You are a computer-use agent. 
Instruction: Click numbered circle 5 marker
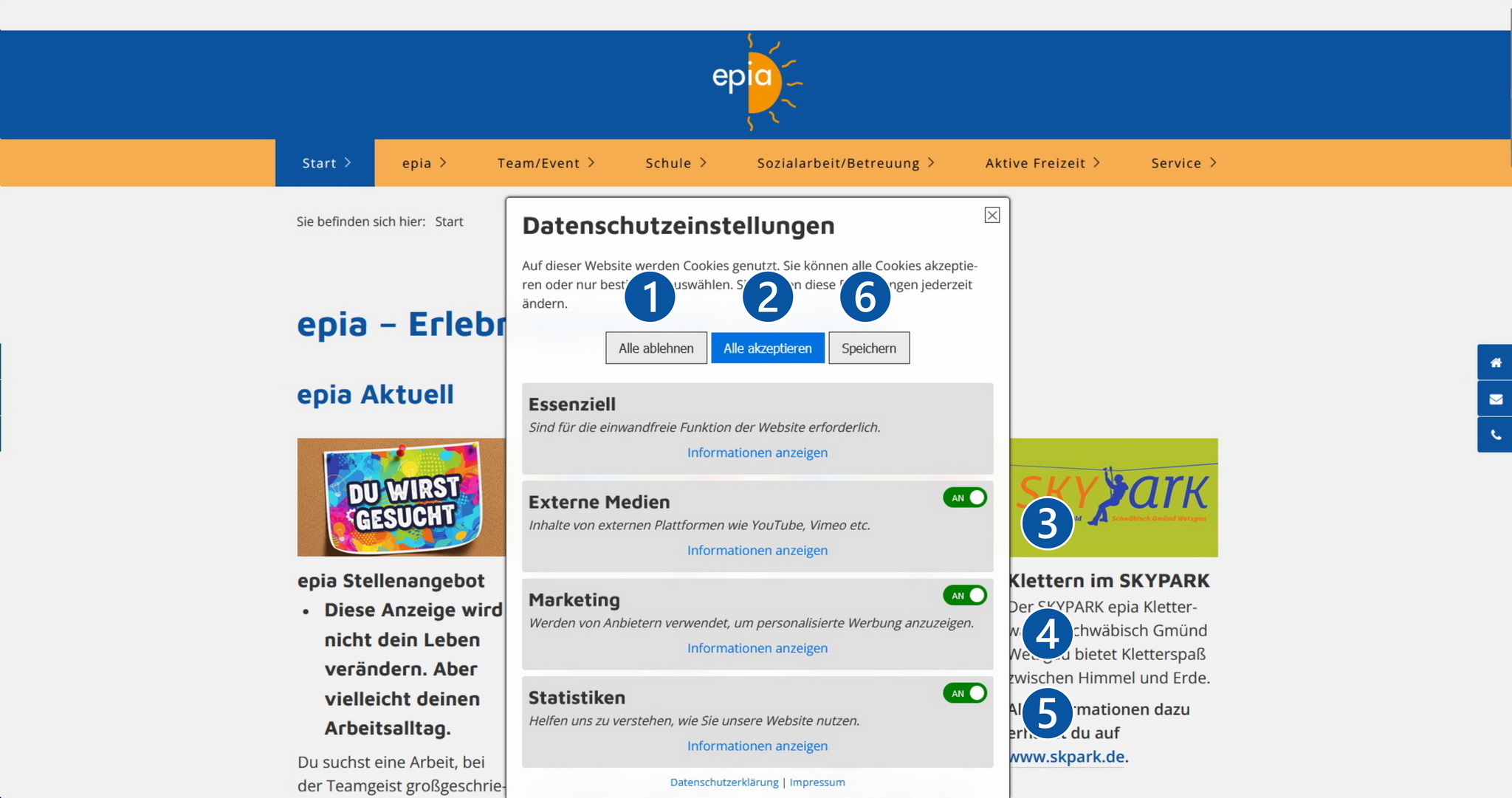point(1047,713)
